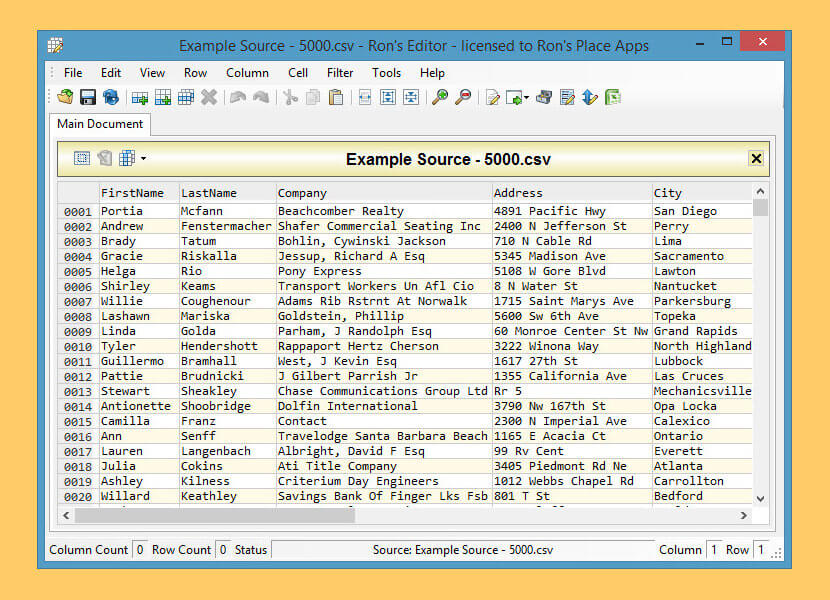Close the Example Source - 5000.csv document panel
Screen dimensions: 830x600
pos(756,158)
